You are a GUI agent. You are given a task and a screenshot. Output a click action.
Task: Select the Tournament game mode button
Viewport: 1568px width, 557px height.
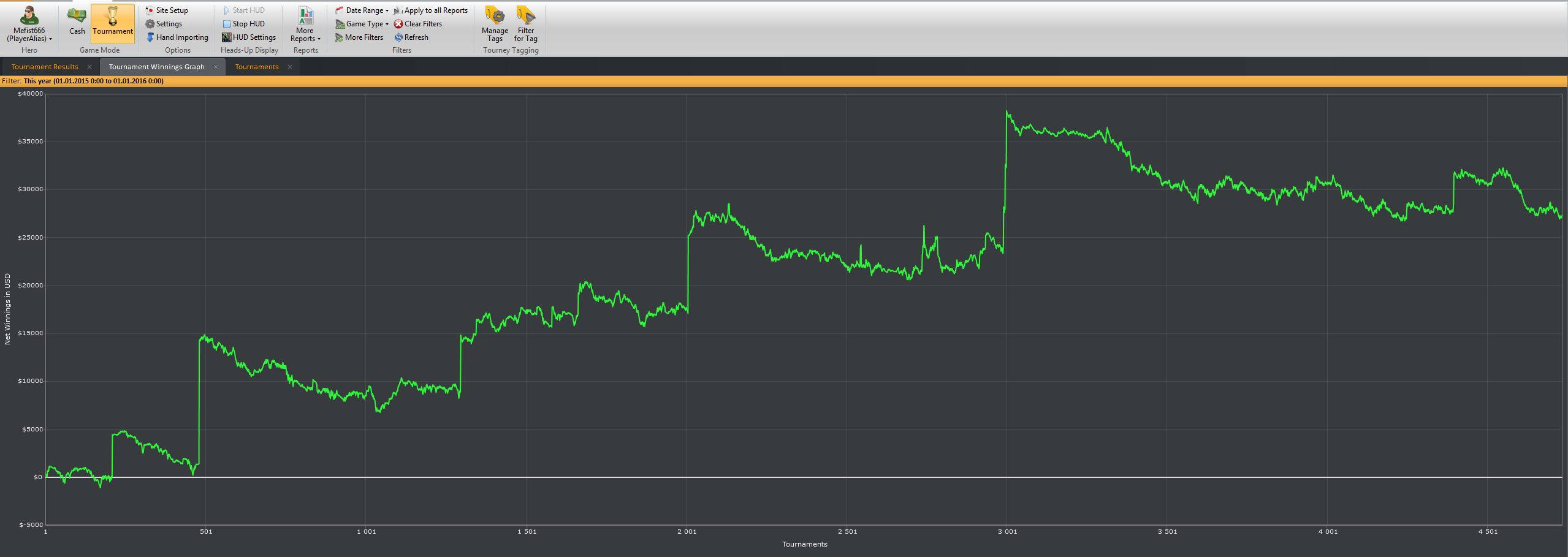[113, 23]
